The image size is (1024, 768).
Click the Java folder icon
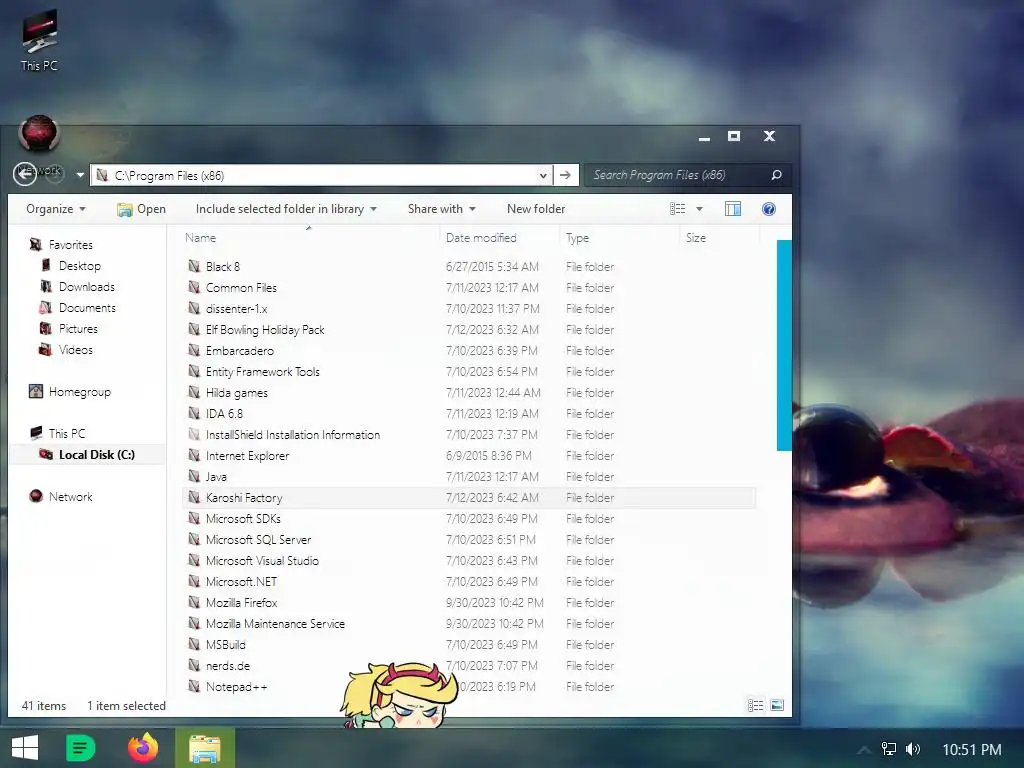194,476
